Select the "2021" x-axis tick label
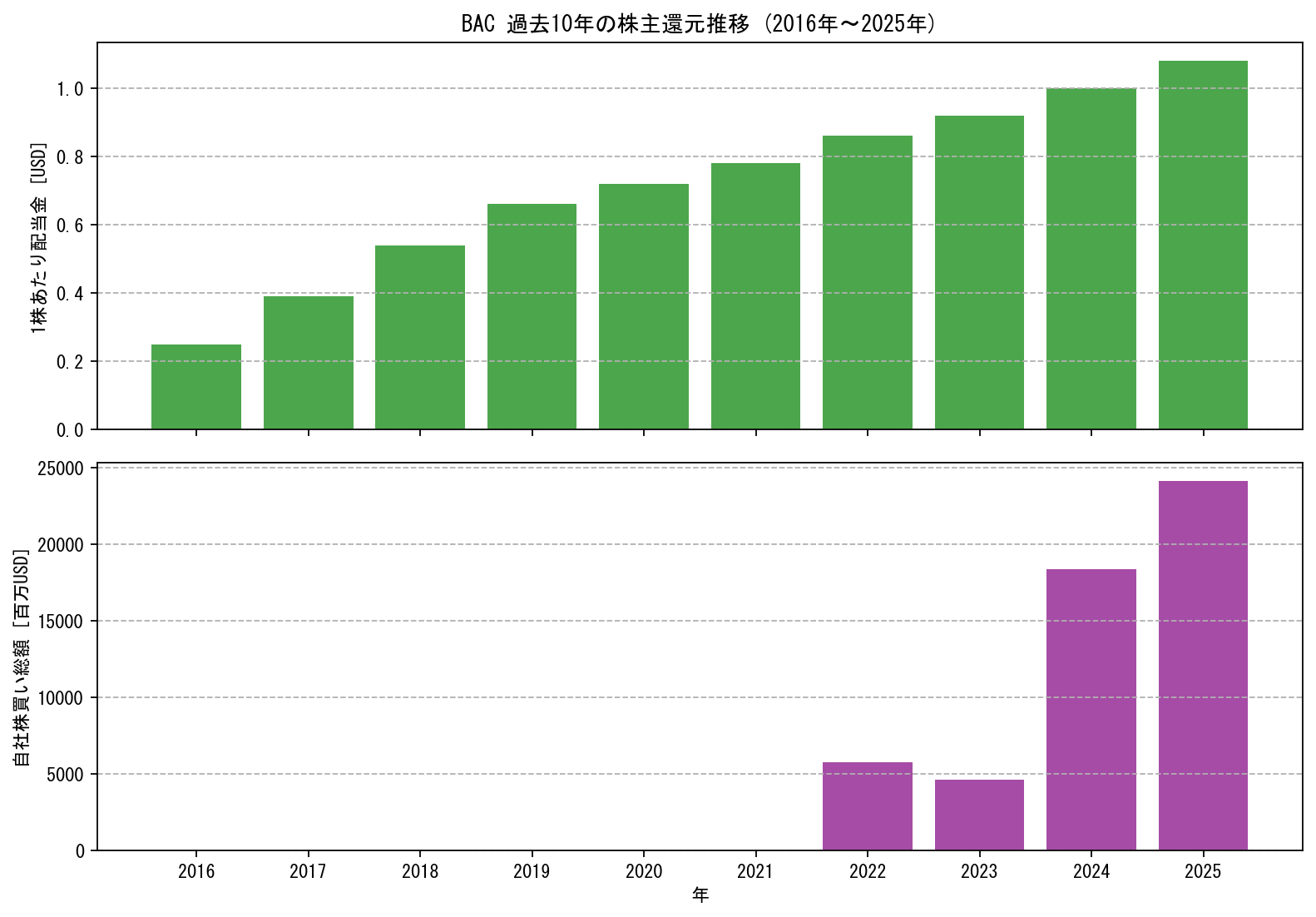 coord(755,871)
